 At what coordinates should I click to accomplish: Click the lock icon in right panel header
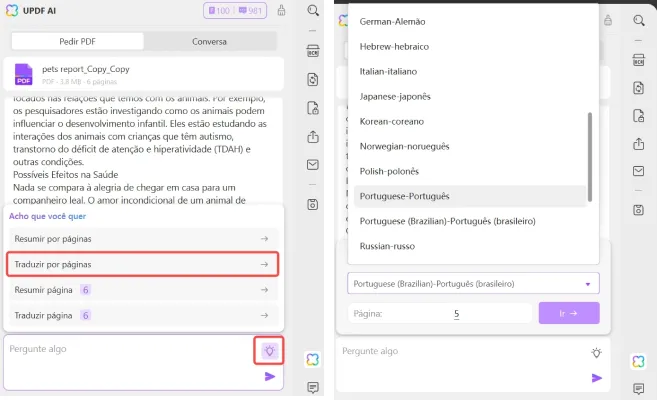pyautogui.click(x=608, y=20)
